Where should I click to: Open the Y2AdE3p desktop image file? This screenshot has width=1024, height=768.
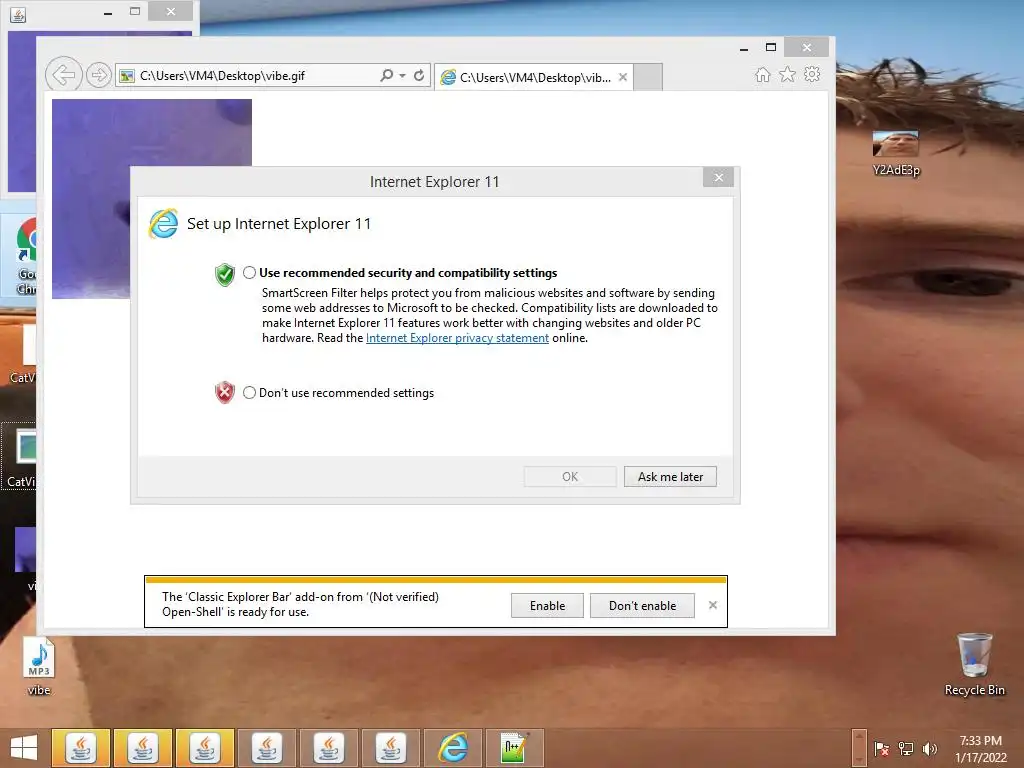pyautogui.click(x=896, y=153)
